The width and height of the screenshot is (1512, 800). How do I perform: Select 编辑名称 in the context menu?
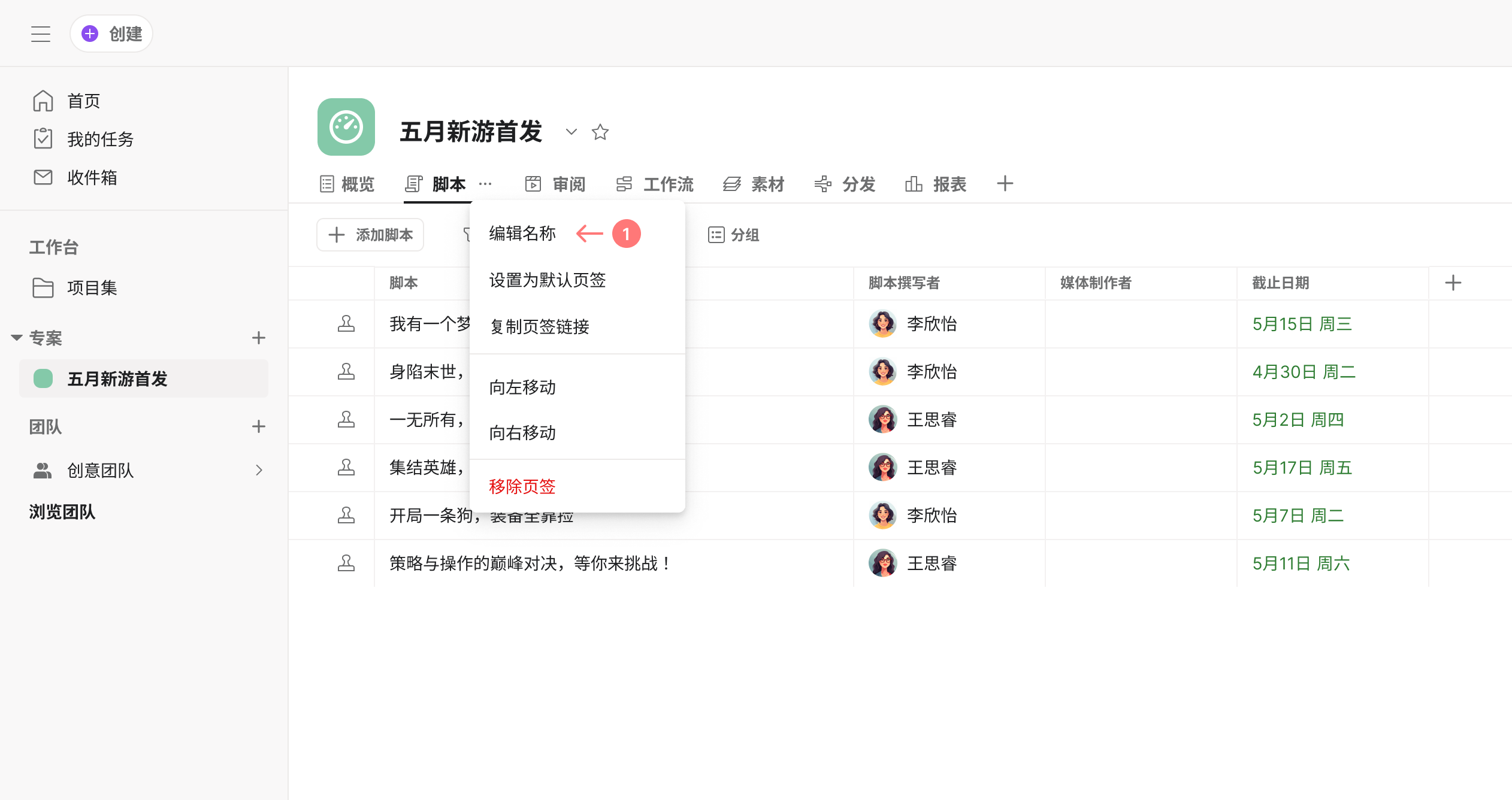pos(522,234)
